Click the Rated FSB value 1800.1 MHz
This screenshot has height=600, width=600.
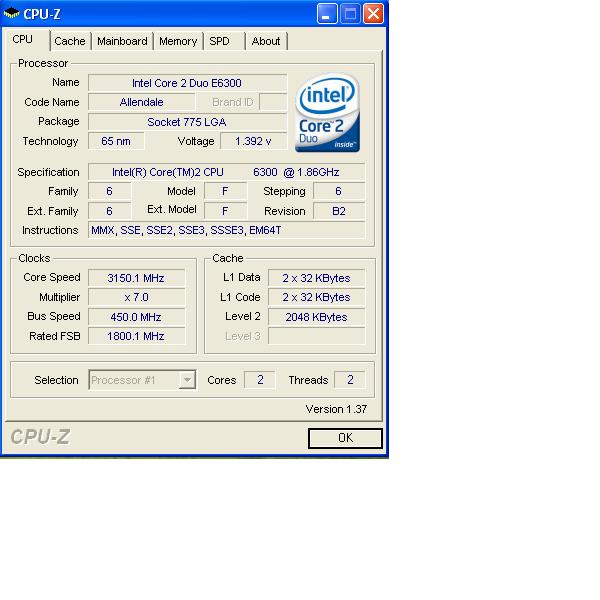136,336
